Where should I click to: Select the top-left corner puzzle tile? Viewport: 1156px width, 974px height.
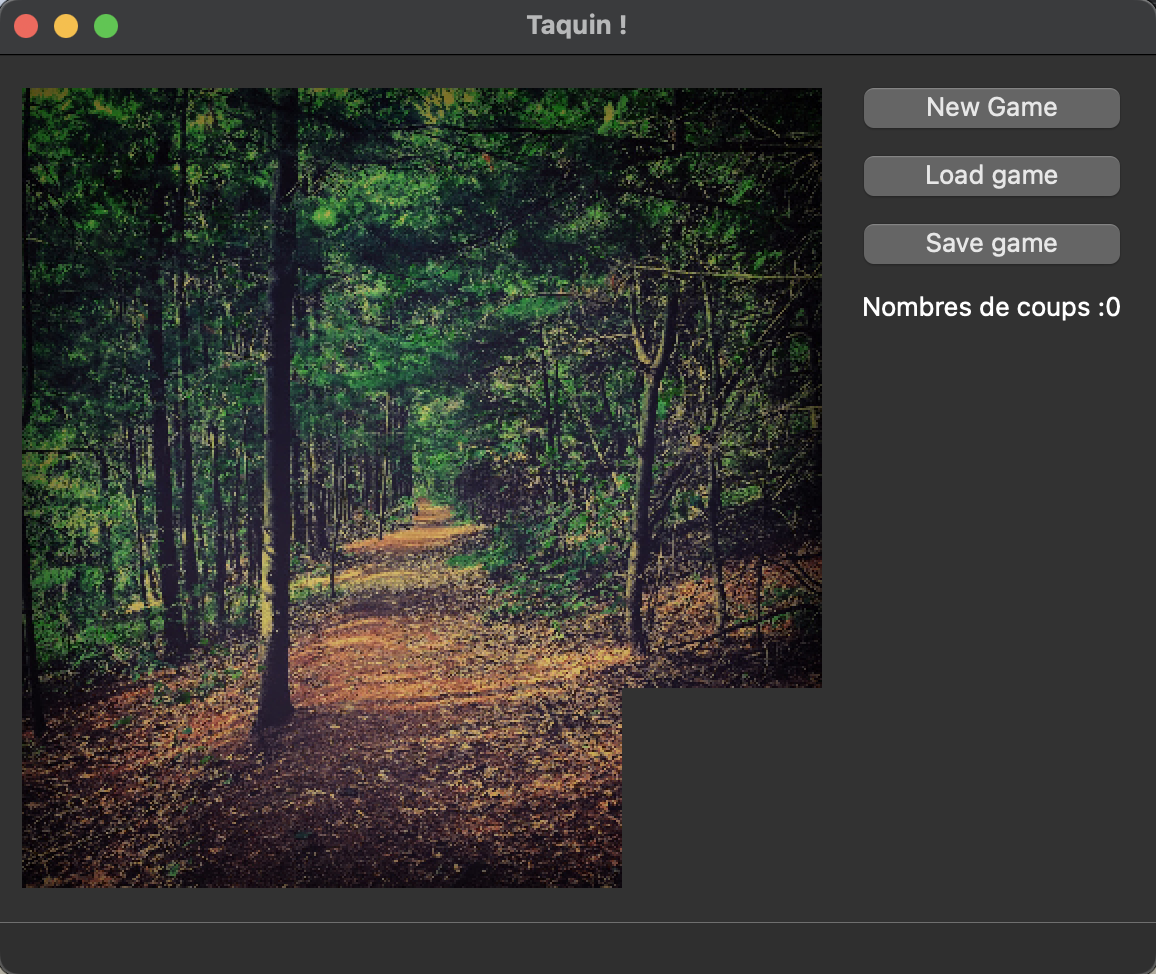(122, 188)
